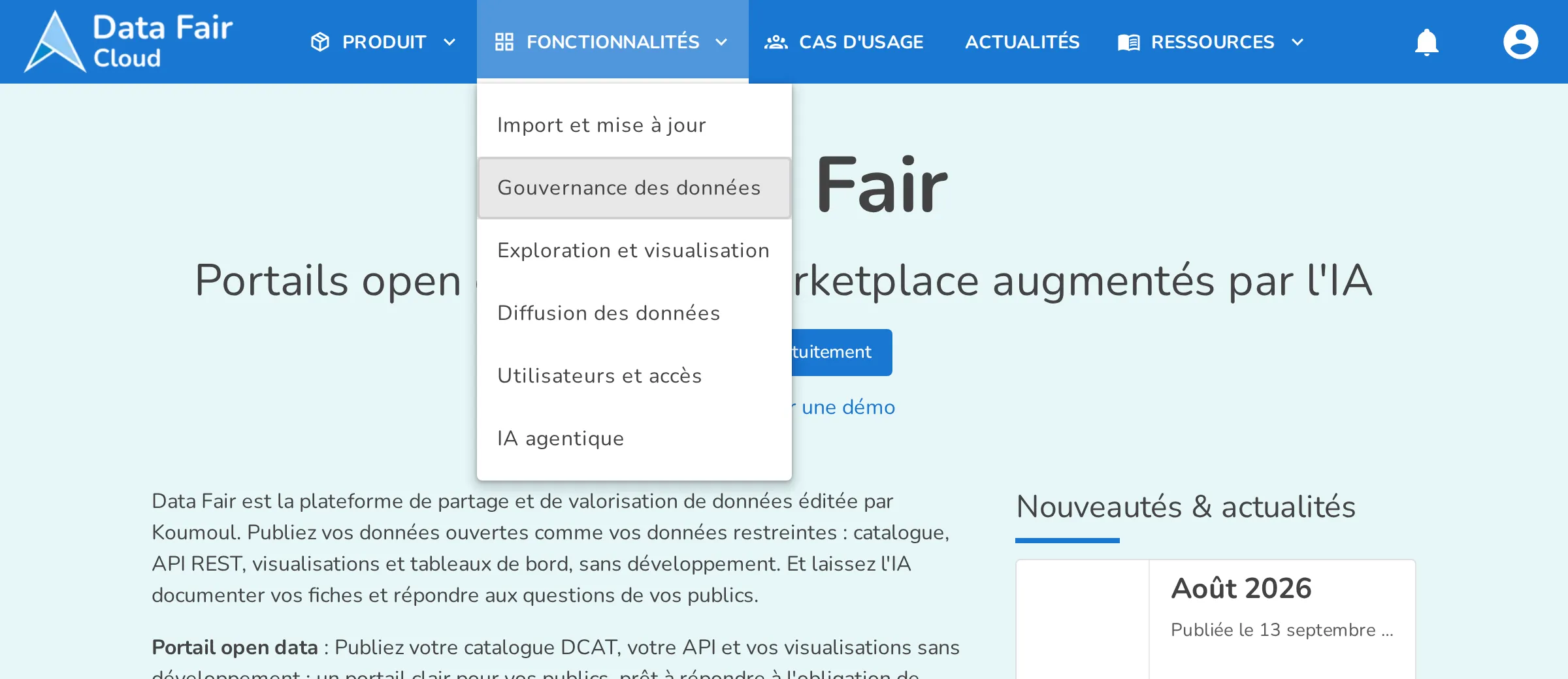Select Diffusion des données entry
This screenshot has width=1568, height=679.
pos(634,313)
